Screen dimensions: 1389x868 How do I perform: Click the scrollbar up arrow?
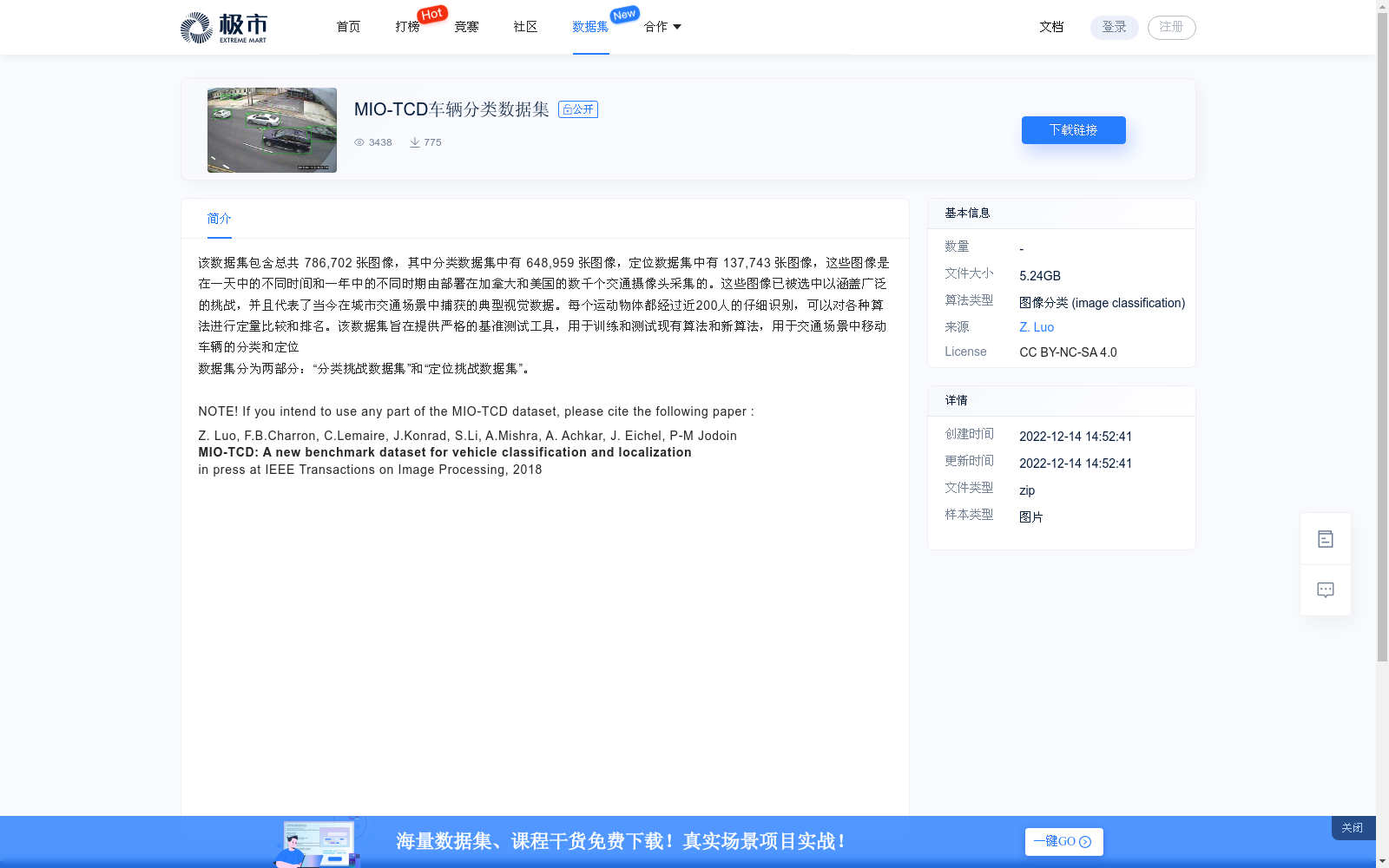(x=1382, y=6)
